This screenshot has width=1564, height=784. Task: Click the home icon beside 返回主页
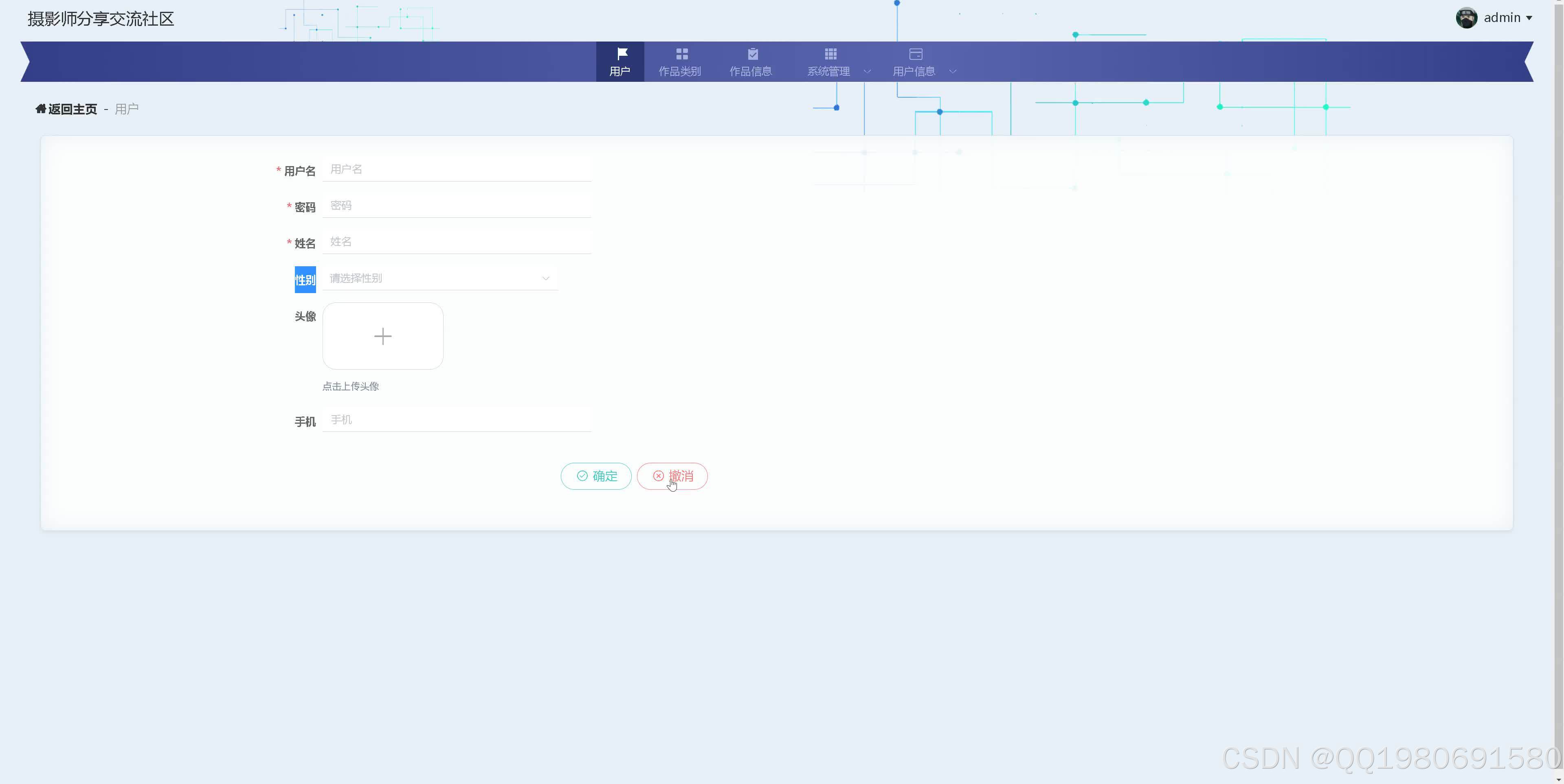point(41,109)
